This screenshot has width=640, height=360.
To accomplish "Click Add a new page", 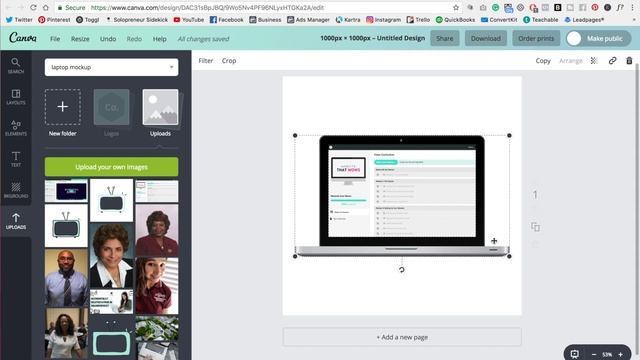I will tap(402, 337).
